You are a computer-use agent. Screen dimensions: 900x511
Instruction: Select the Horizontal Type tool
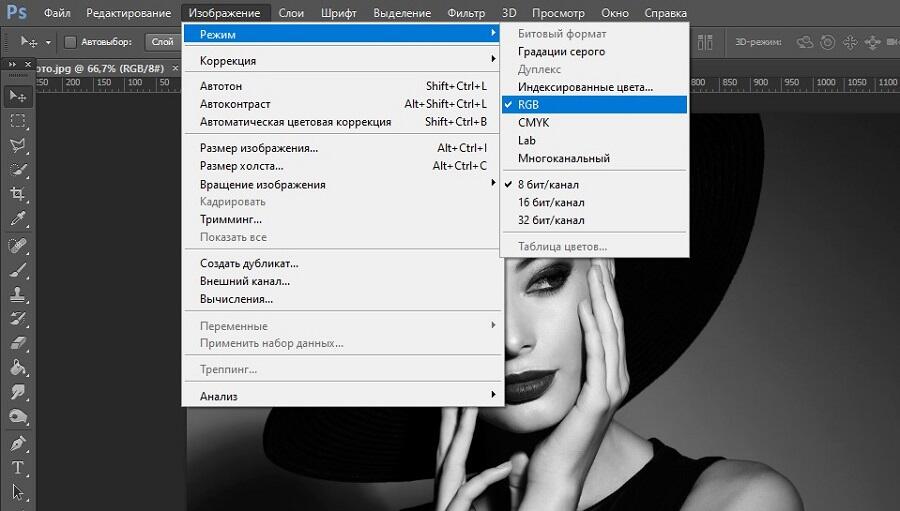[x=18, y=468]
